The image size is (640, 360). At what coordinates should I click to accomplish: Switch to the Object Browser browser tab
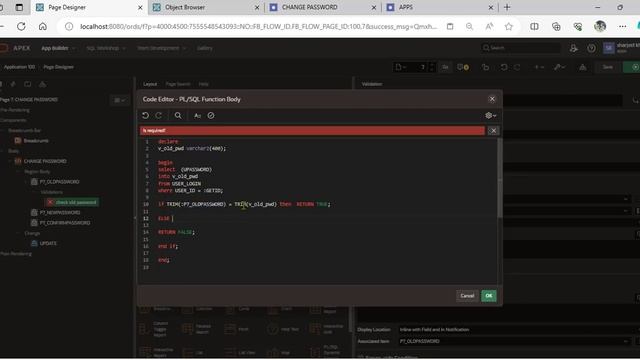(x=207, y=7)
